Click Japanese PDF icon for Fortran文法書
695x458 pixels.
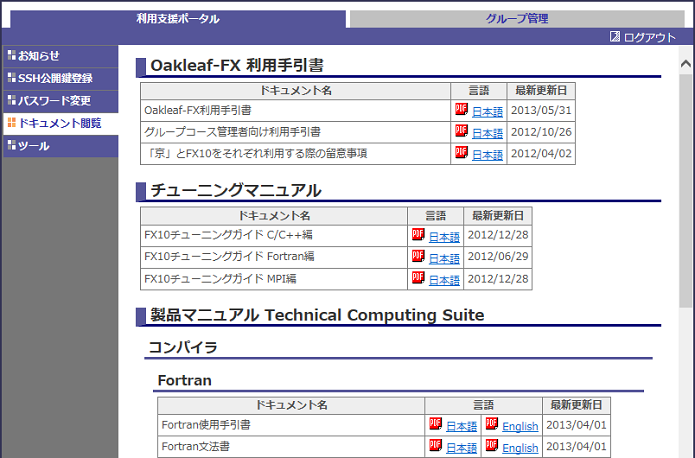coord(435,445)
